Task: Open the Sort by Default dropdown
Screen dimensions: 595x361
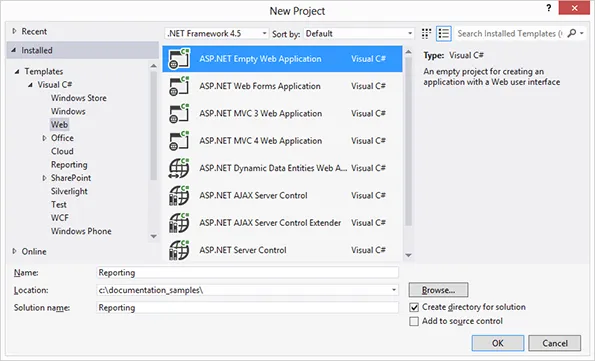Action: 359,33
